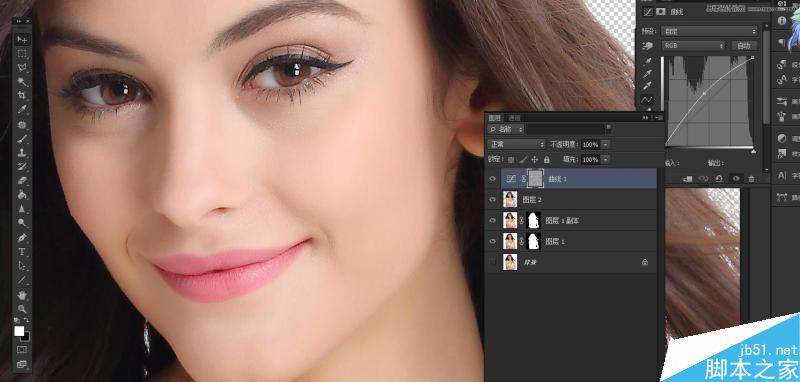Open the opacity slider dropdown arrow
This screenshot has height=382, width=800.
(x=605, y=145)
